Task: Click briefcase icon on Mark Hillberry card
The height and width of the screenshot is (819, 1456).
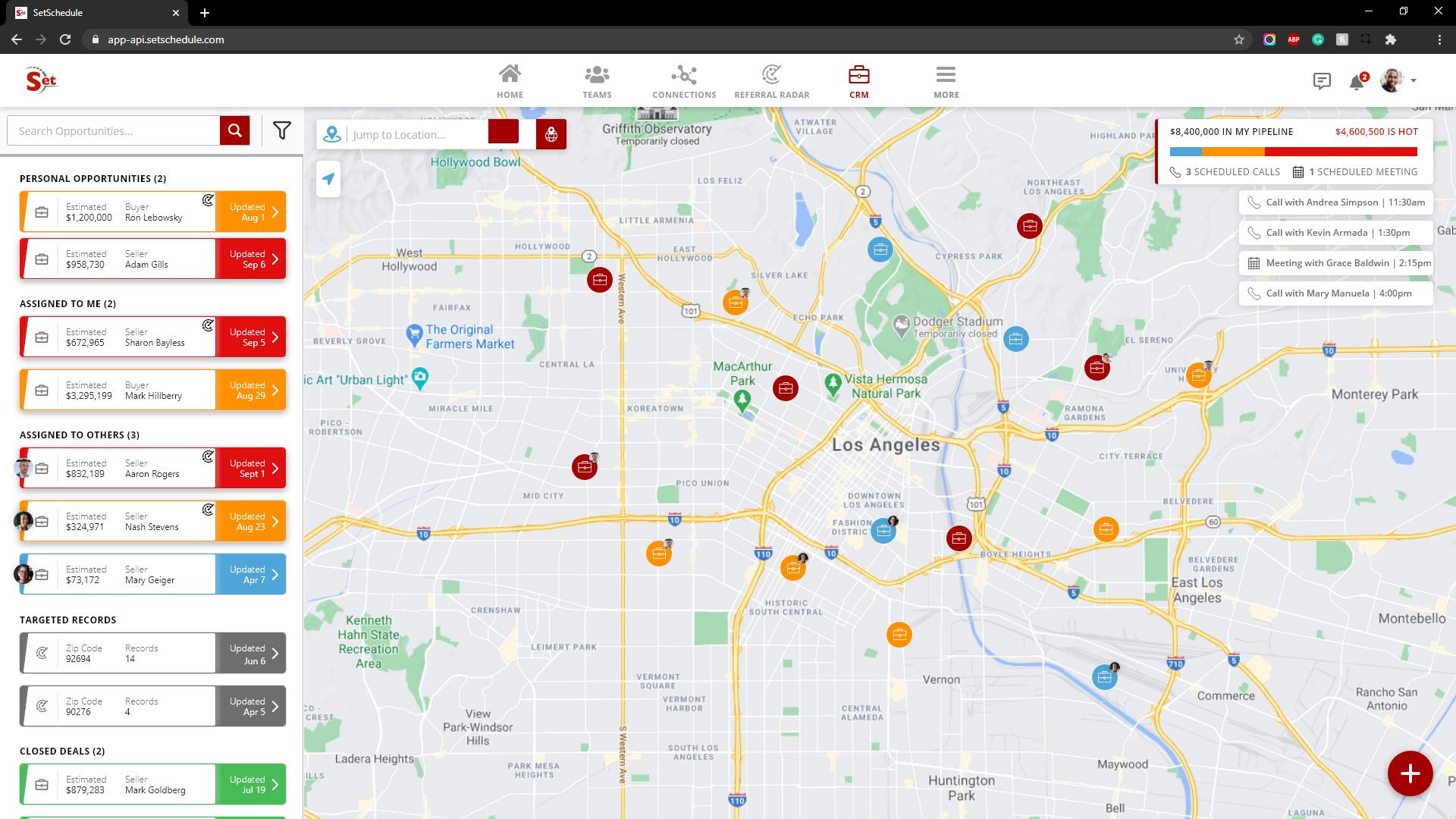Action: tap(42, 391)
